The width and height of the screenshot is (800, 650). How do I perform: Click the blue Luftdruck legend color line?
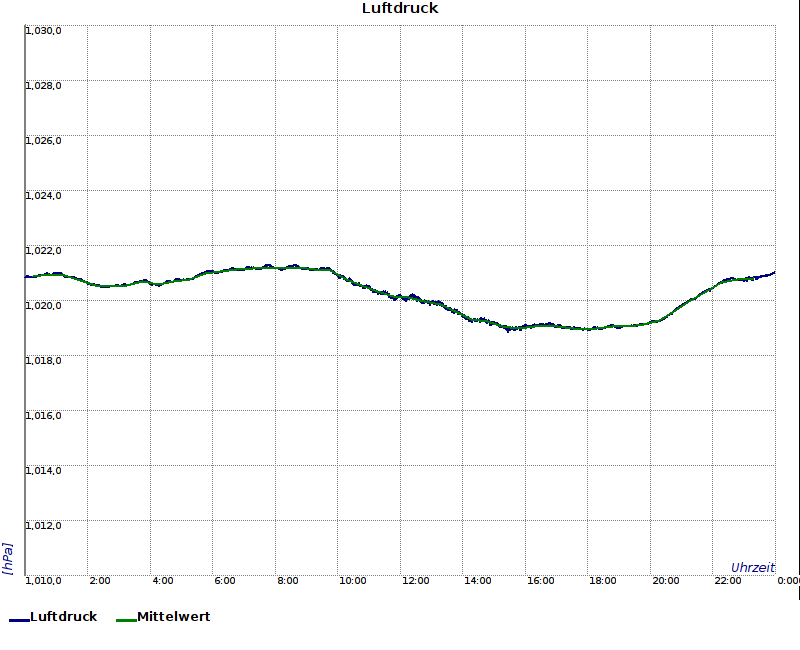click(19, 620)
